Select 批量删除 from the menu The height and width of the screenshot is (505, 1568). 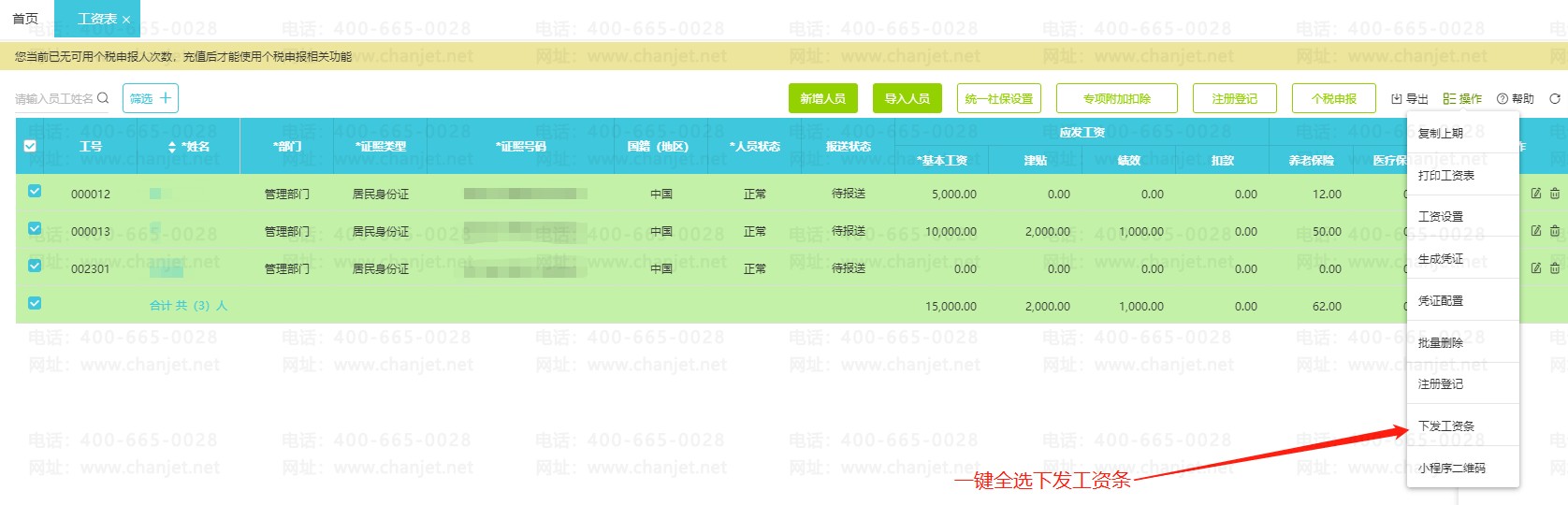(1463, 342)
